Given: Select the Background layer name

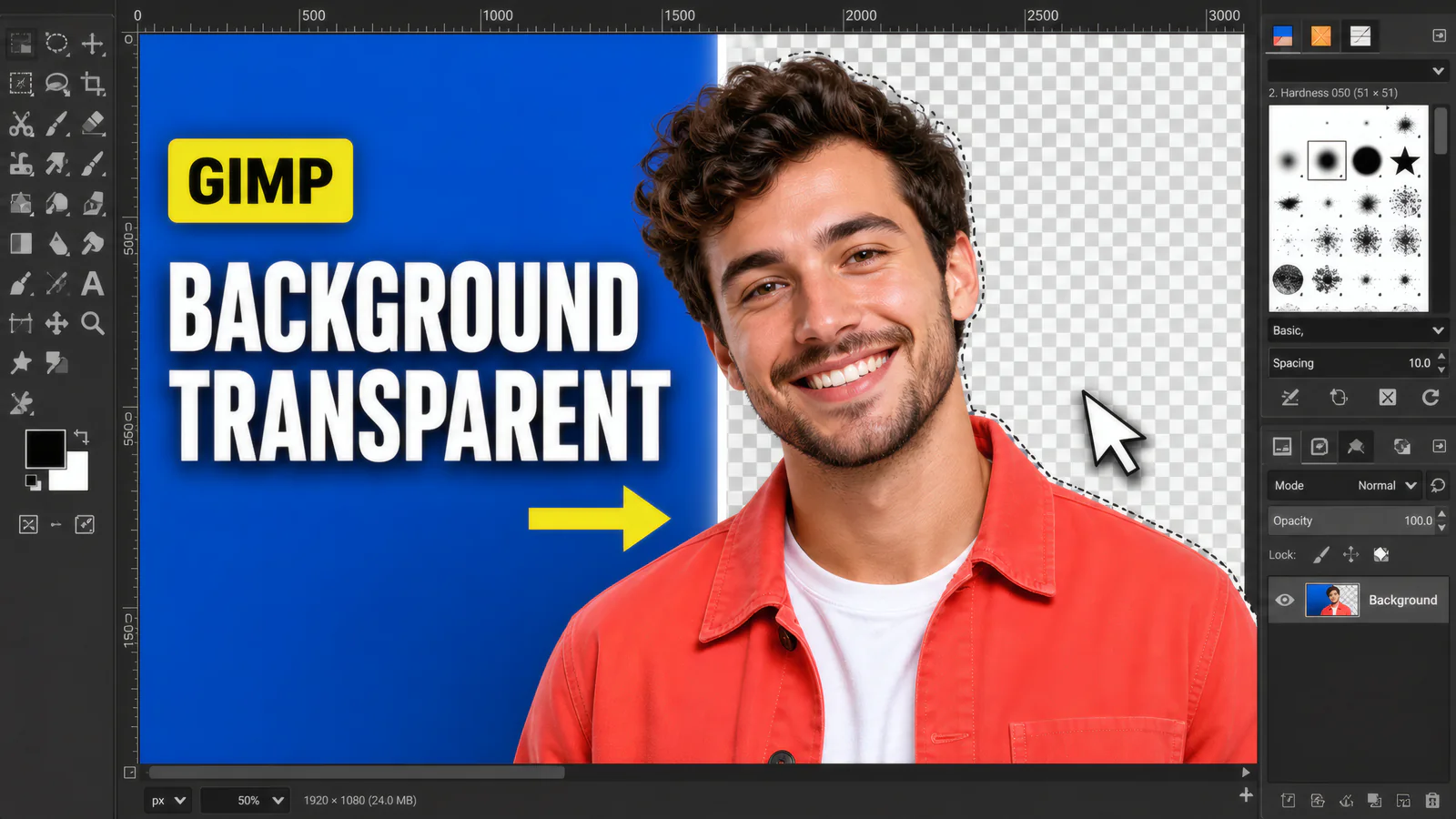Looking at the screenshot, I should 1403,600.
